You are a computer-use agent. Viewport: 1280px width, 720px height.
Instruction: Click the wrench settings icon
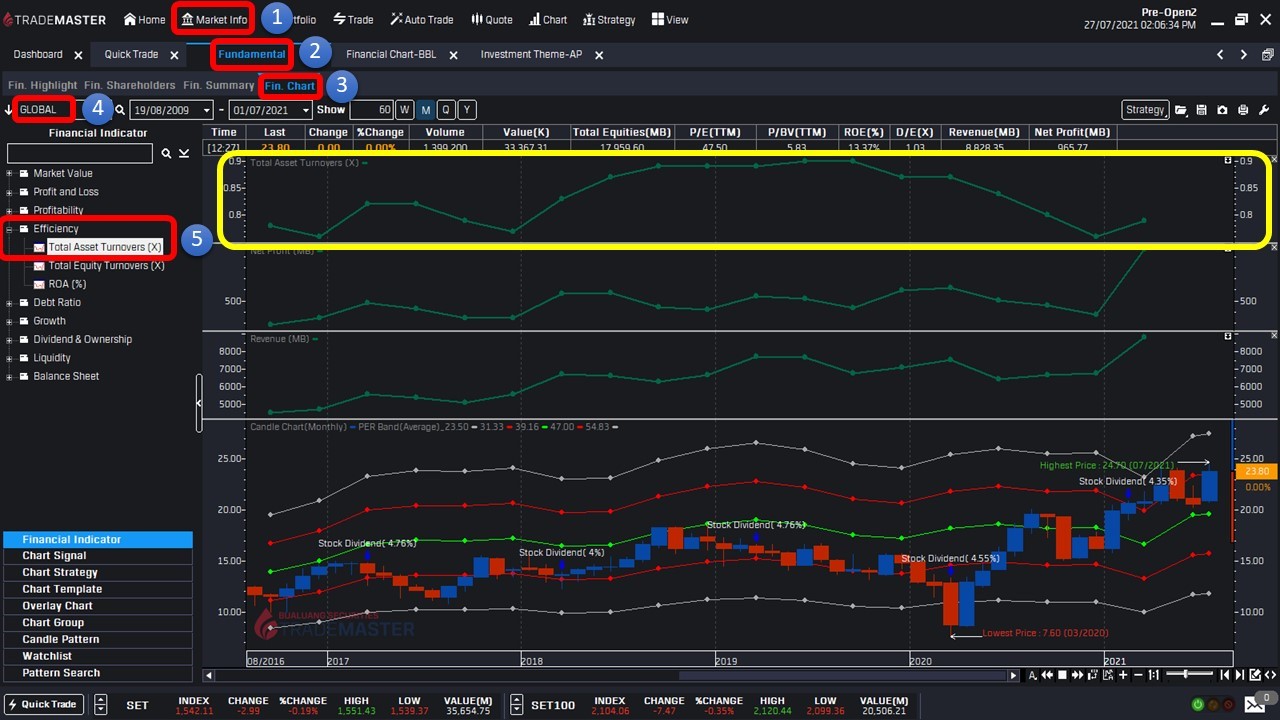pyautogui.click(x=1263, y=110)
